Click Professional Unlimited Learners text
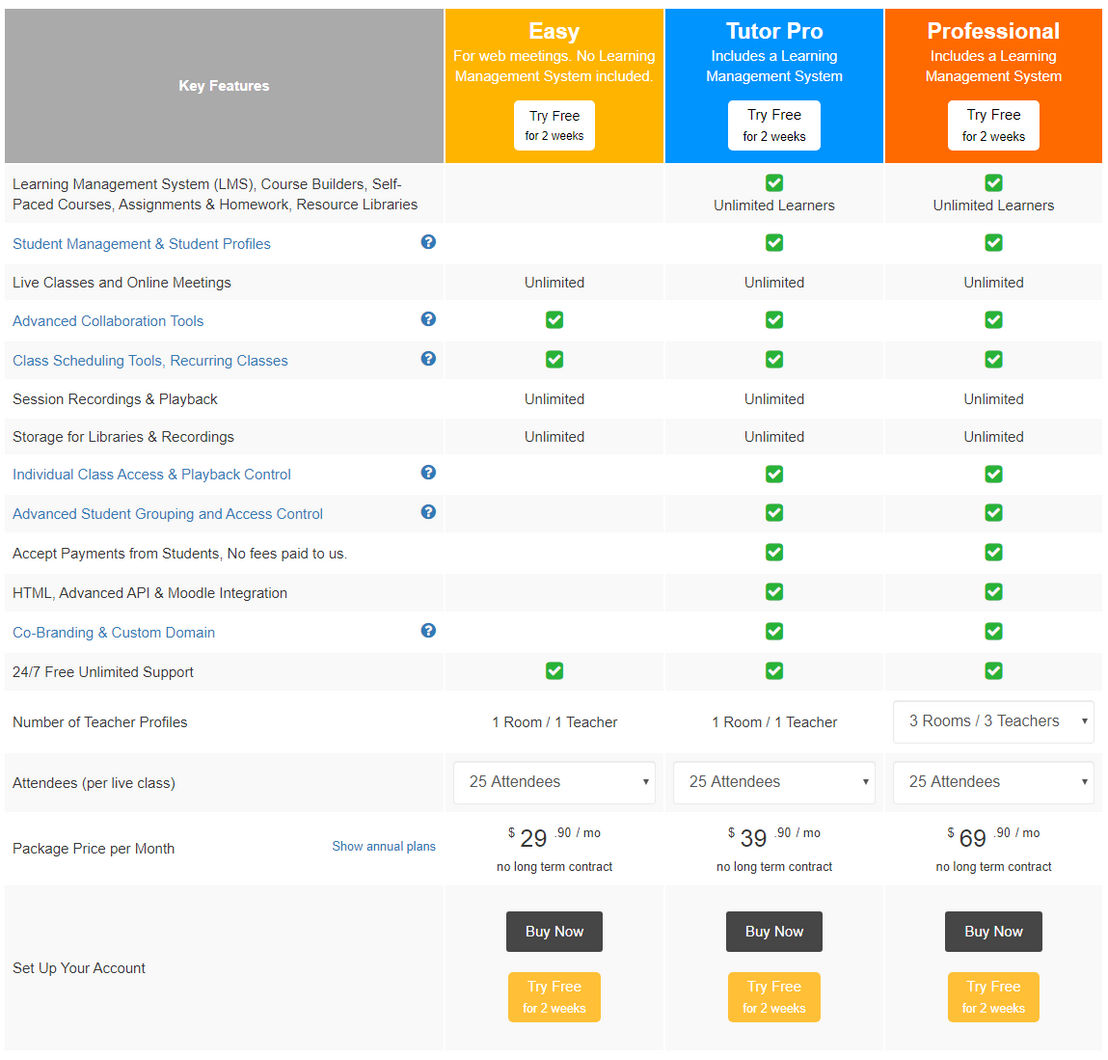Screen dimensions: 1108x1060 point(994,206)
